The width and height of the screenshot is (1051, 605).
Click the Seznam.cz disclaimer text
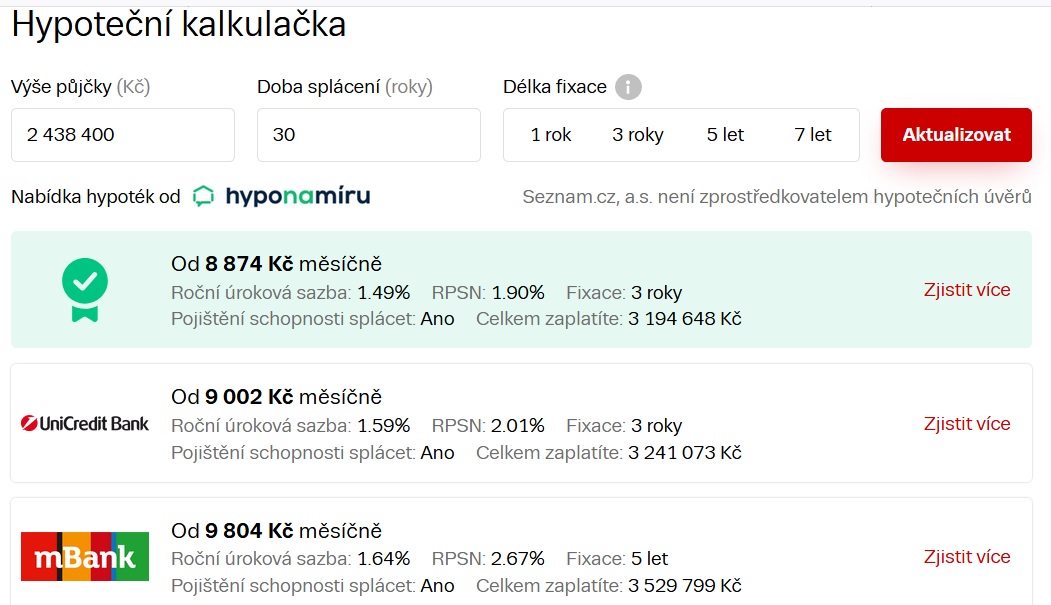(776, 197)
